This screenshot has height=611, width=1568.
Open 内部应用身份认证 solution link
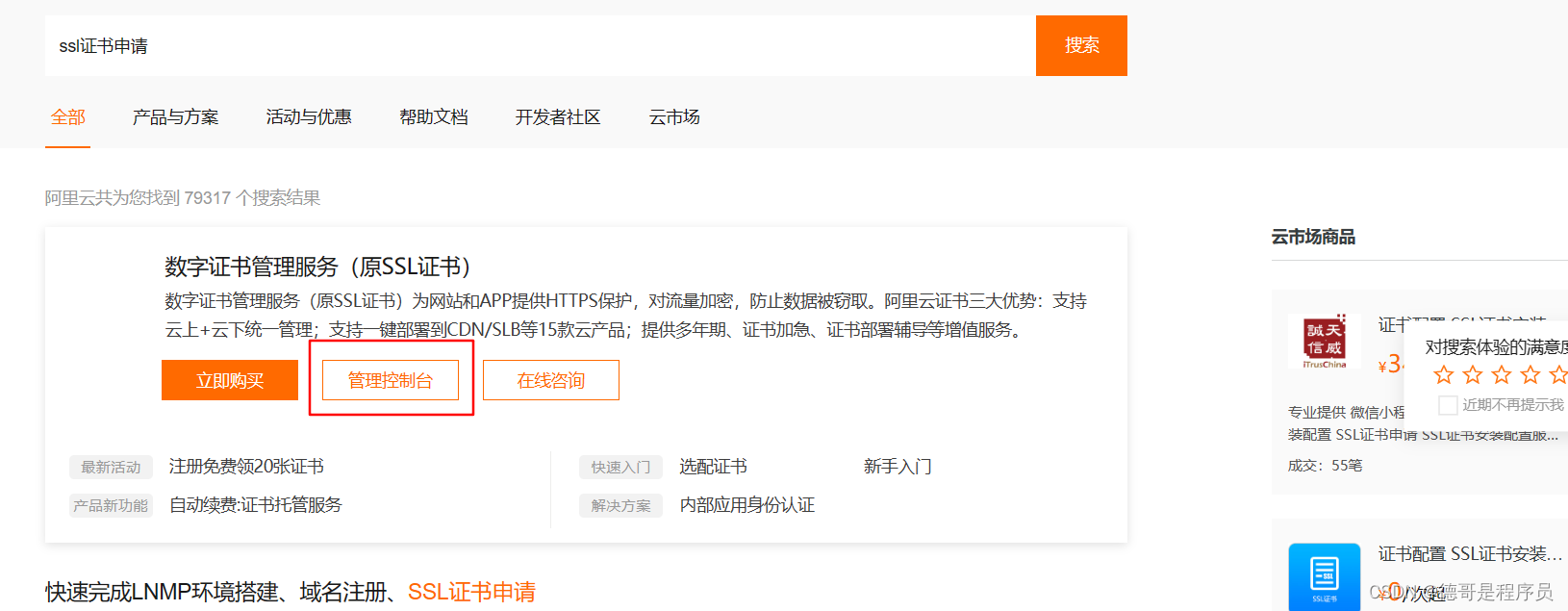point(747,505)
